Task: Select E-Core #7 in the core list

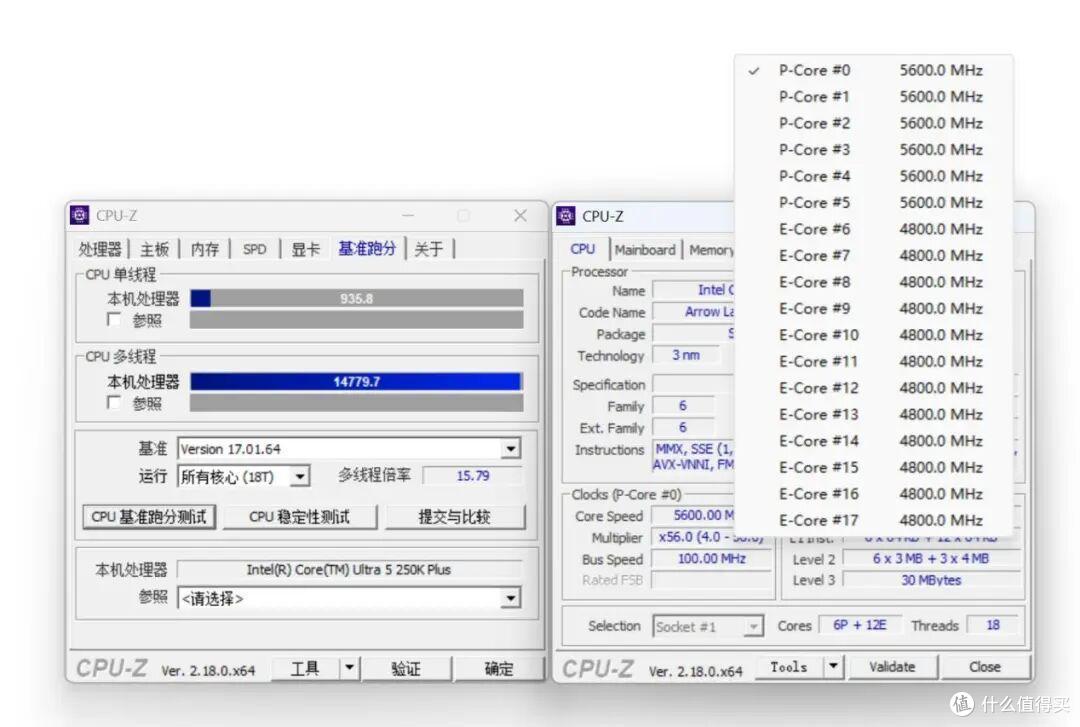Action: [873, 256]
